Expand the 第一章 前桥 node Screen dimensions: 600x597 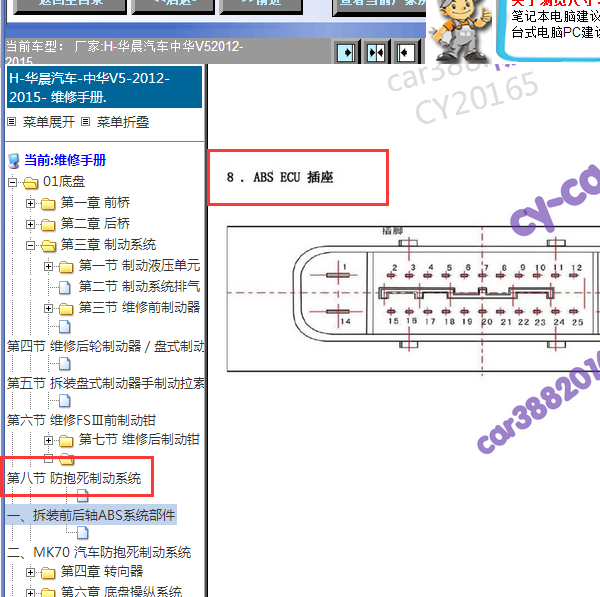[x=30, y=203]
